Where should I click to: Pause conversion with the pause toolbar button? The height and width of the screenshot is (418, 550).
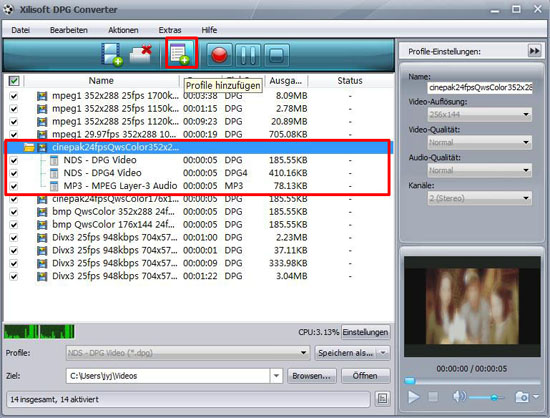point(248,55)
